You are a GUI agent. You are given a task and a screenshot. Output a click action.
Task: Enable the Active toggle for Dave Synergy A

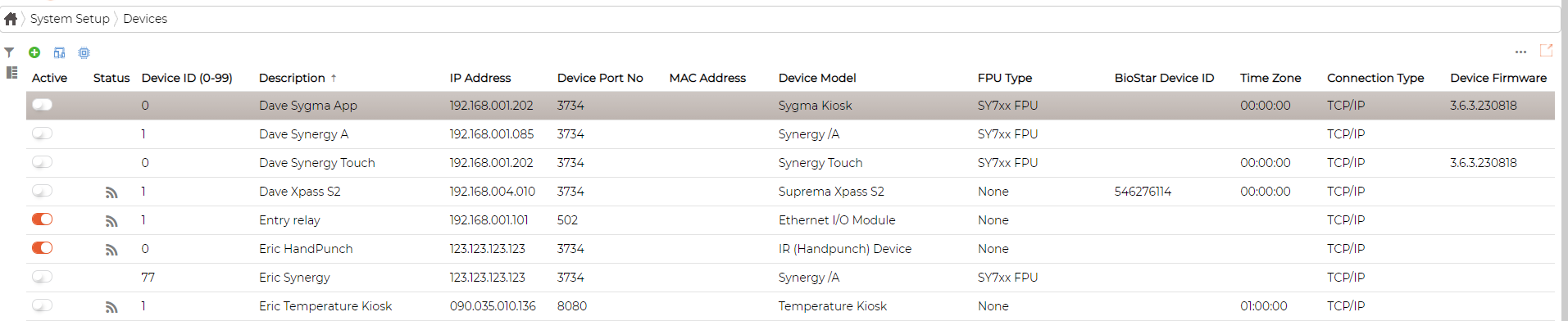[42, 133]
